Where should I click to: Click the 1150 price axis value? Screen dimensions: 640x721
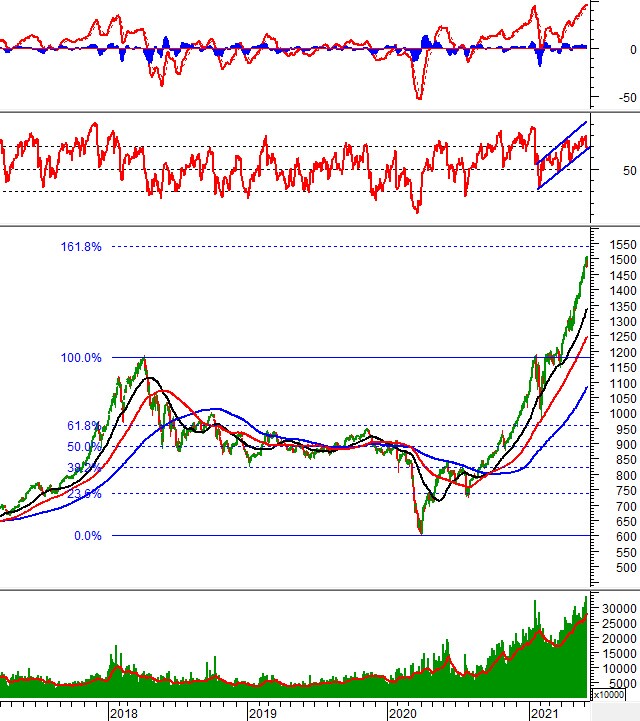[623, 368]
